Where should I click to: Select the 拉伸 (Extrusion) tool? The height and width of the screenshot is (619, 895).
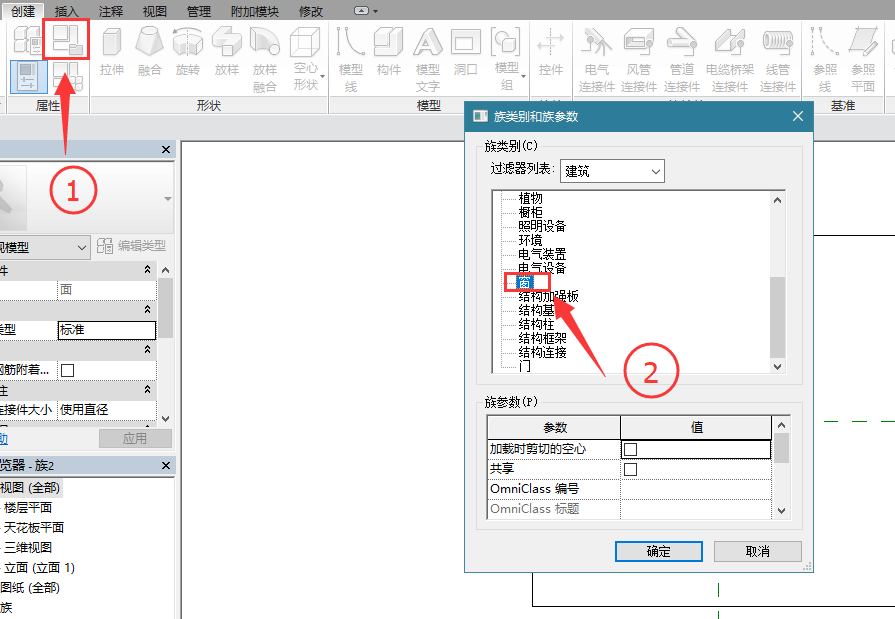click(111, 52)
